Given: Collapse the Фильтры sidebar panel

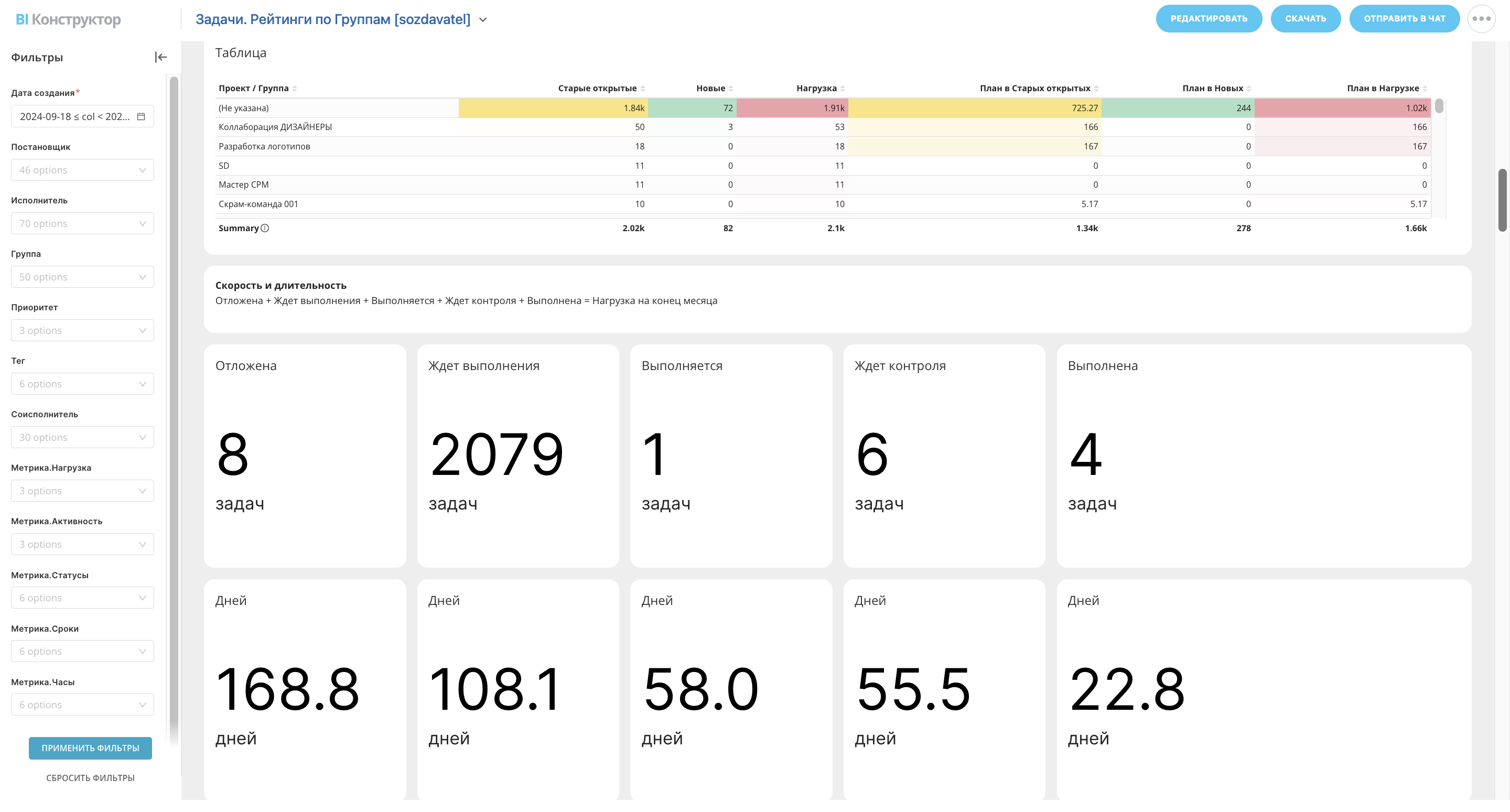Looking at the screenshot, I should [x=160, y=57].
